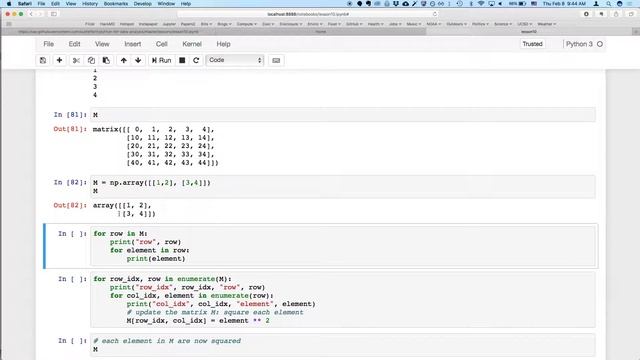Open the Window menu in menu bar
Viewport: 640px width, 360px height.
click(166, 4)
